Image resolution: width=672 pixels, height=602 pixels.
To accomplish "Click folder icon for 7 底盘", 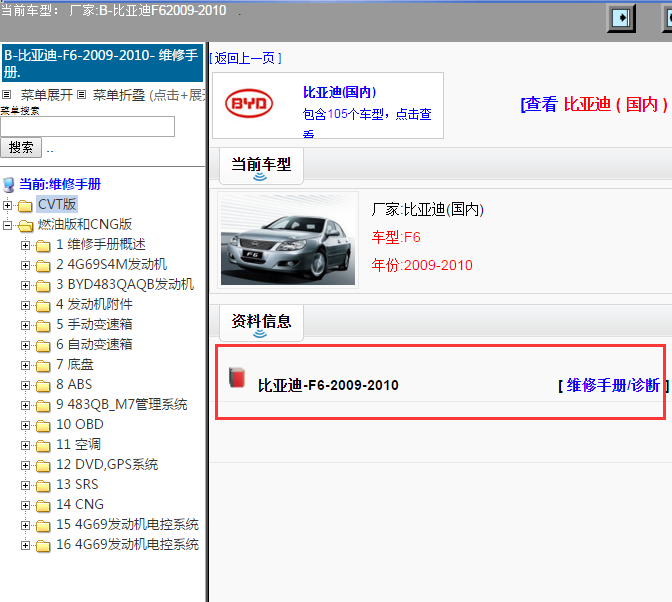I will 43,365.
